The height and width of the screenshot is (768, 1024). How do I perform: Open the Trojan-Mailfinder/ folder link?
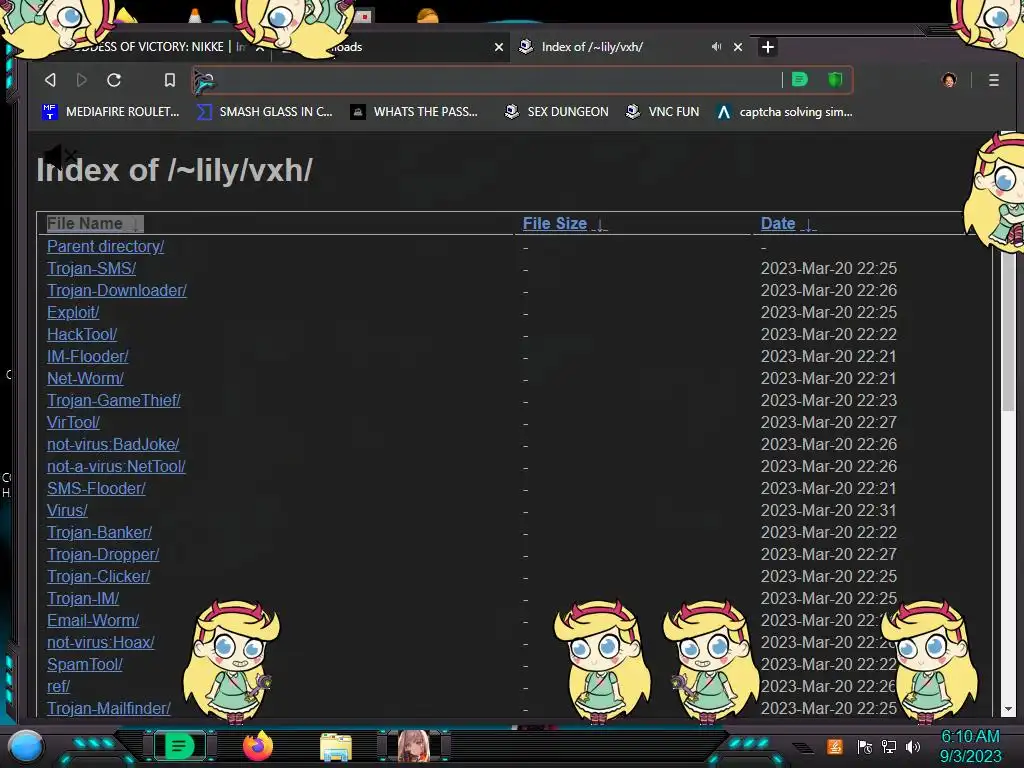coord(108,709)
